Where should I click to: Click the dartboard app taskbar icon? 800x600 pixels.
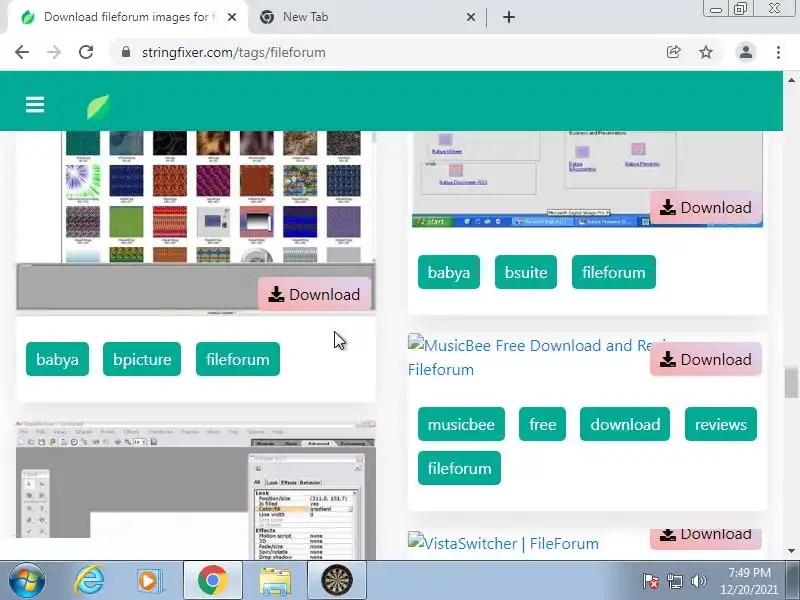point(337,580)
